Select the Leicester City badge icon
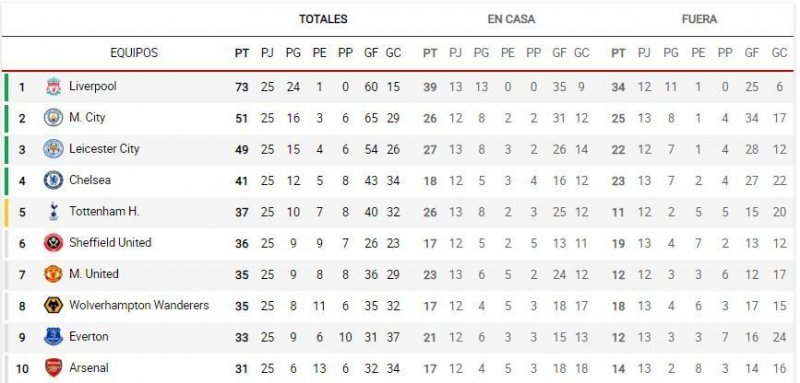800x383 pixels. tap(54, 149)
